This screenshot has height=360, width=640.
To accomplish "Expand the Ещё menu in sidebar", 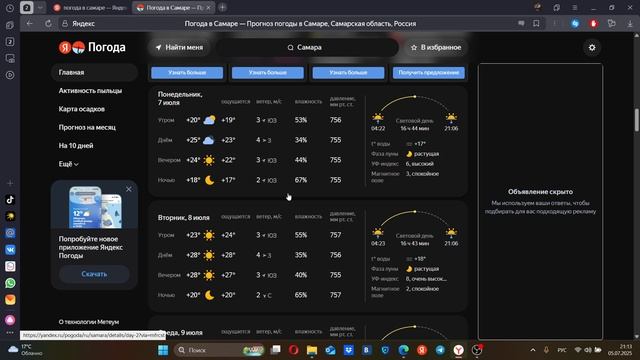I will pos(68,164).
